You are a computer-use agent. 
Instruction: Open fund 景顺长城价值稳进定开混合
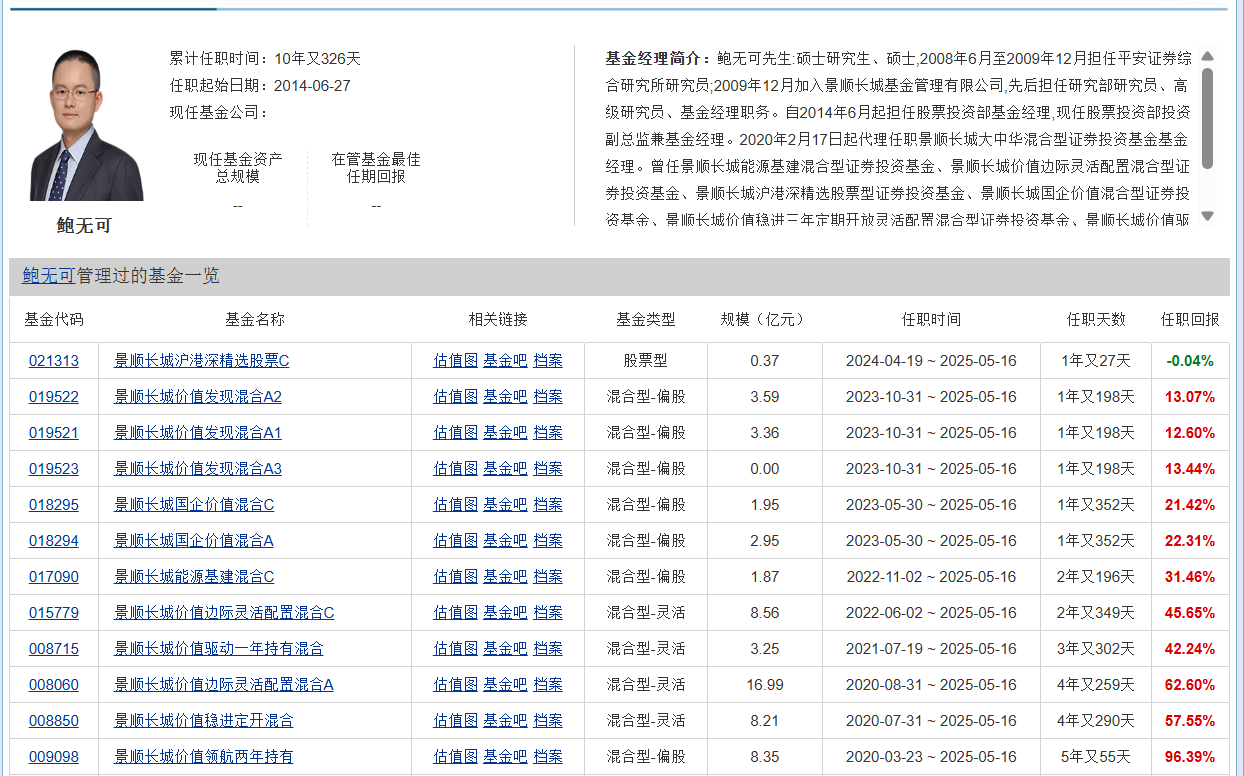tap(204, 721)
